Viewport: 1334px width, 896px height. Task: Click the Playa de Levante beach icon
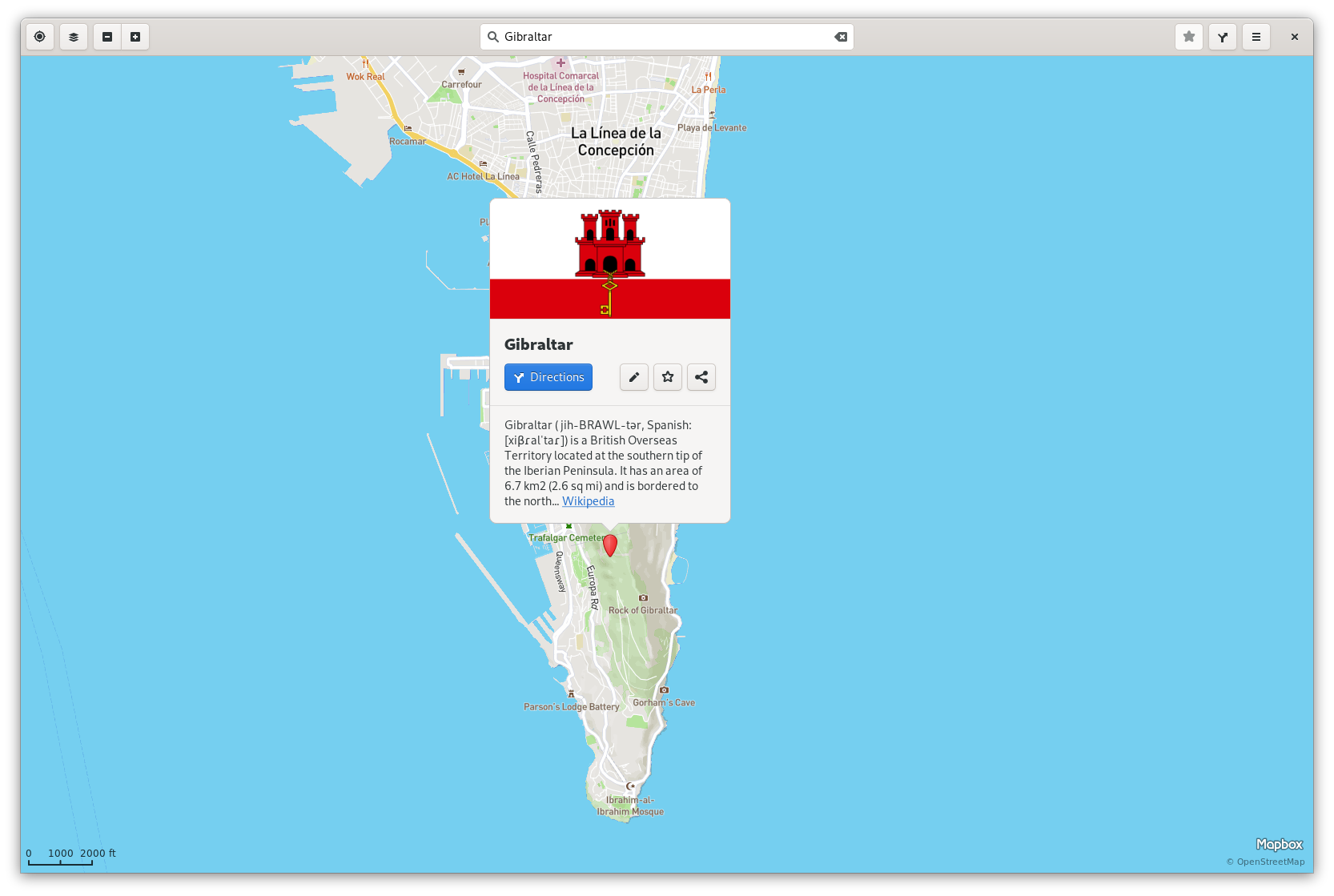click(x=712, y=115)
